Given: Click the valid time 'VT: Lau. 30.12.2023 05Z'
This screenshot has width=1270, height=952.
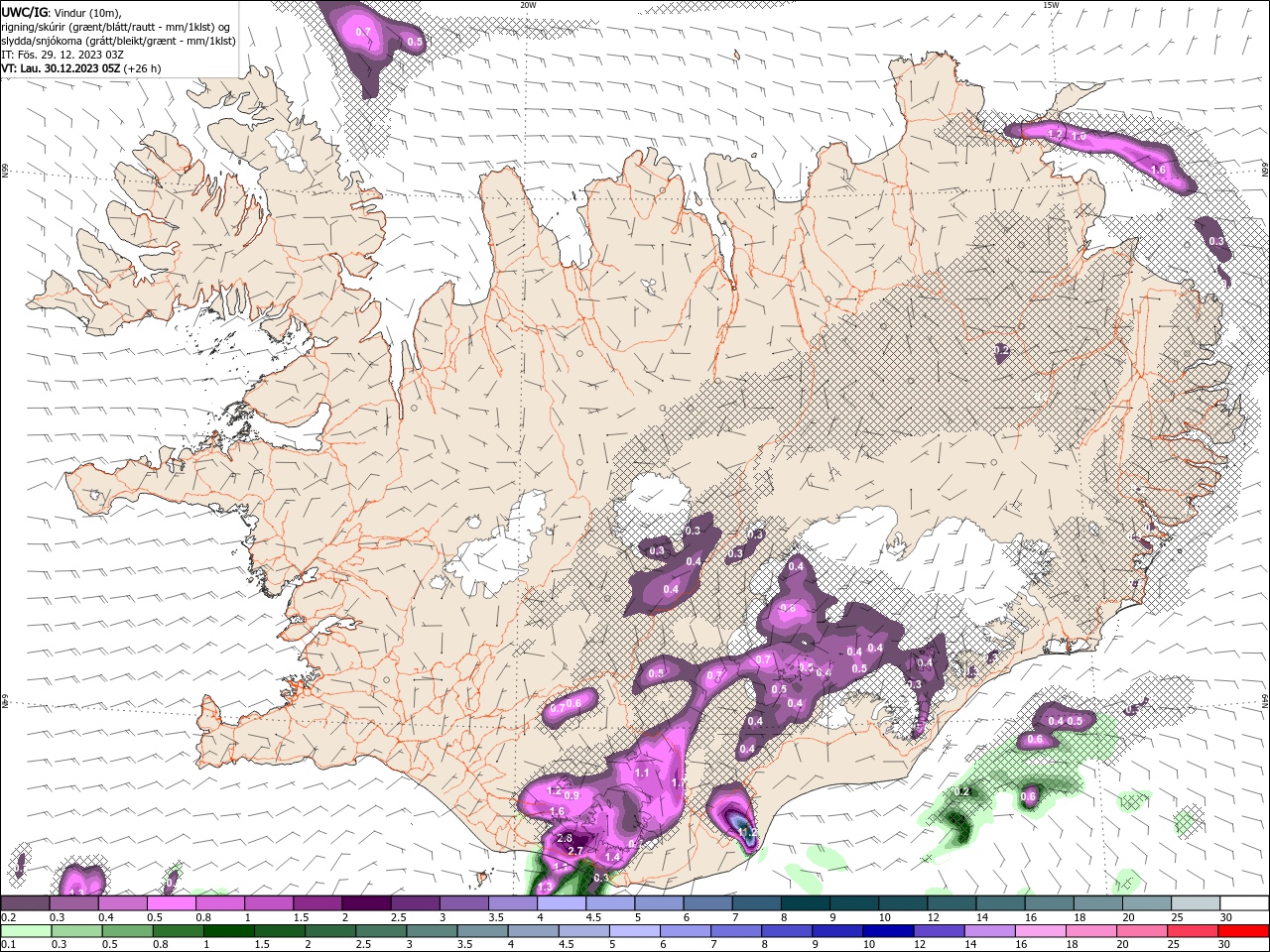Looking at the screenshot, I should tap(61, 69).
